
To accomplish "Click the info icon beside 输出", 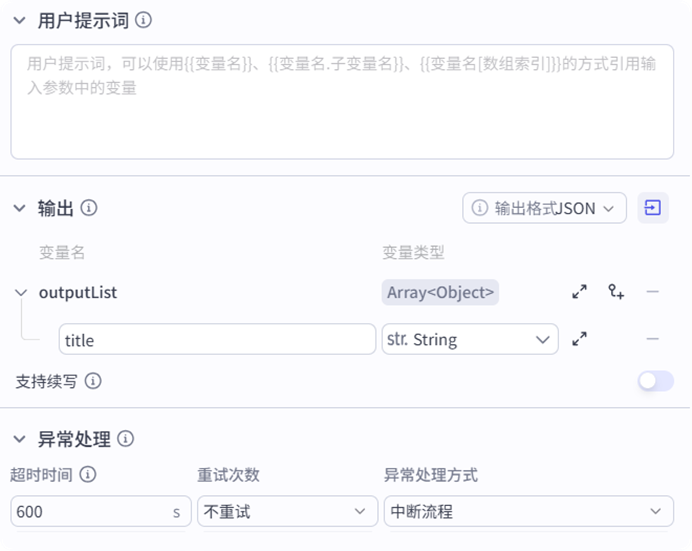I will pos(89,208).
